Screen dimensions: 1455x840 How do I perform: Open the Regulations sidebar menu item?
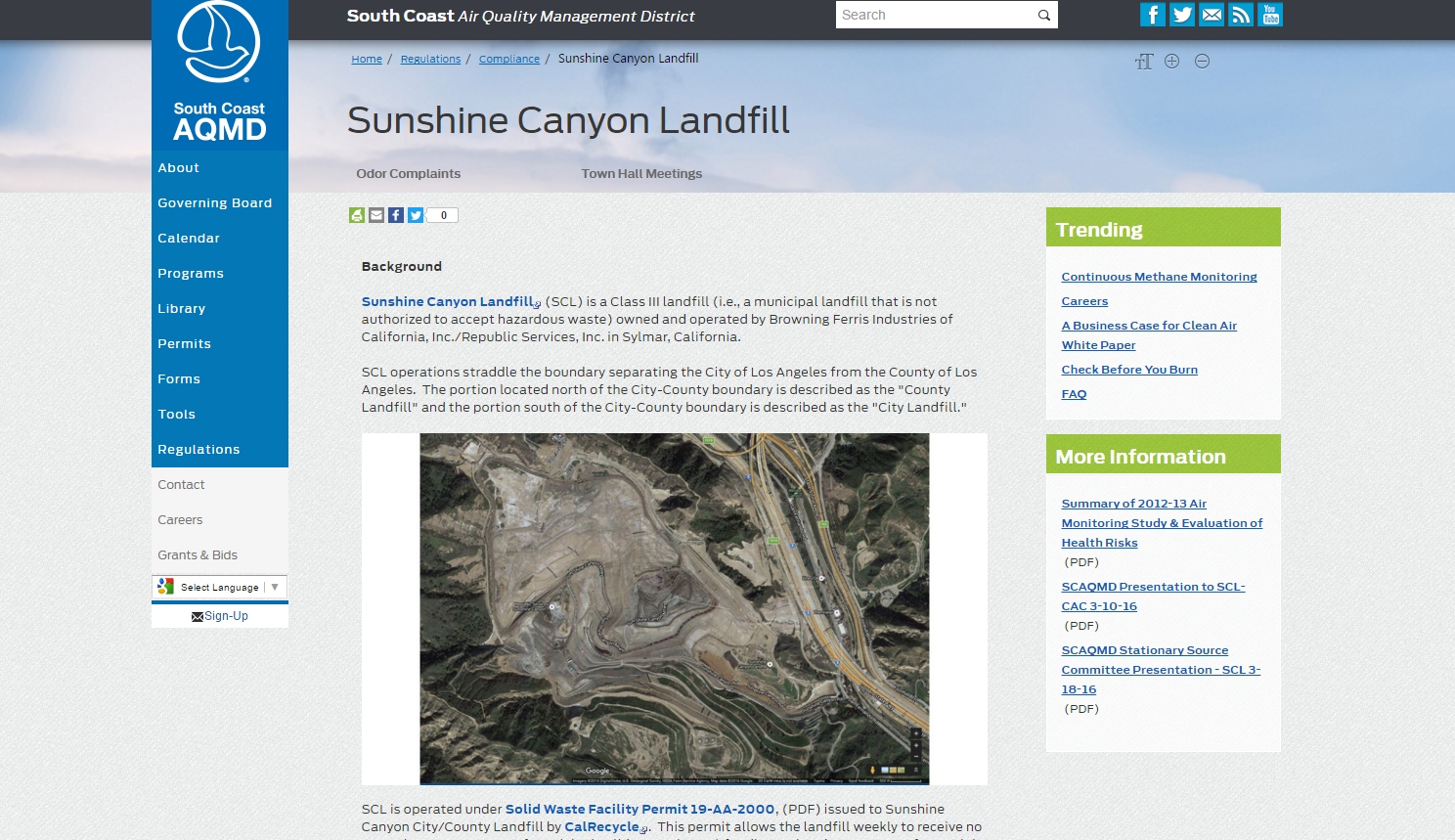(198, 450)
